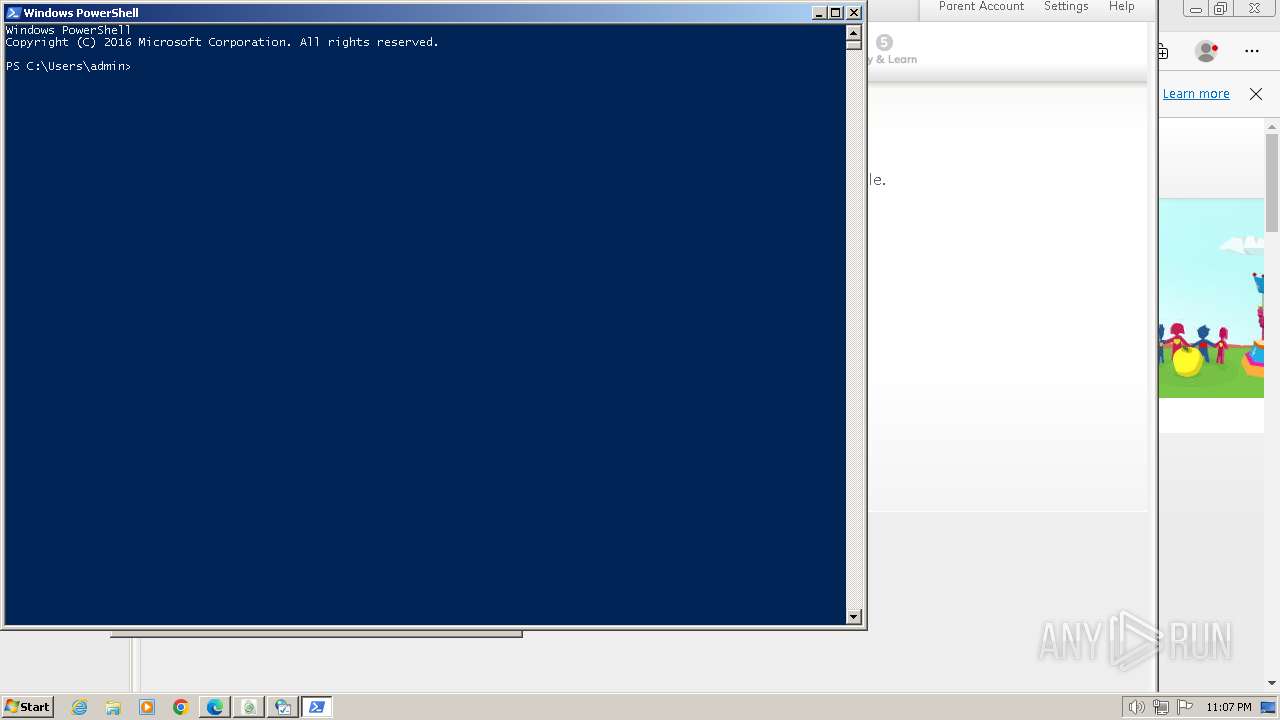Open the Settings menu in background app
Screen dimensions: 1280x720
[1066, 7]
